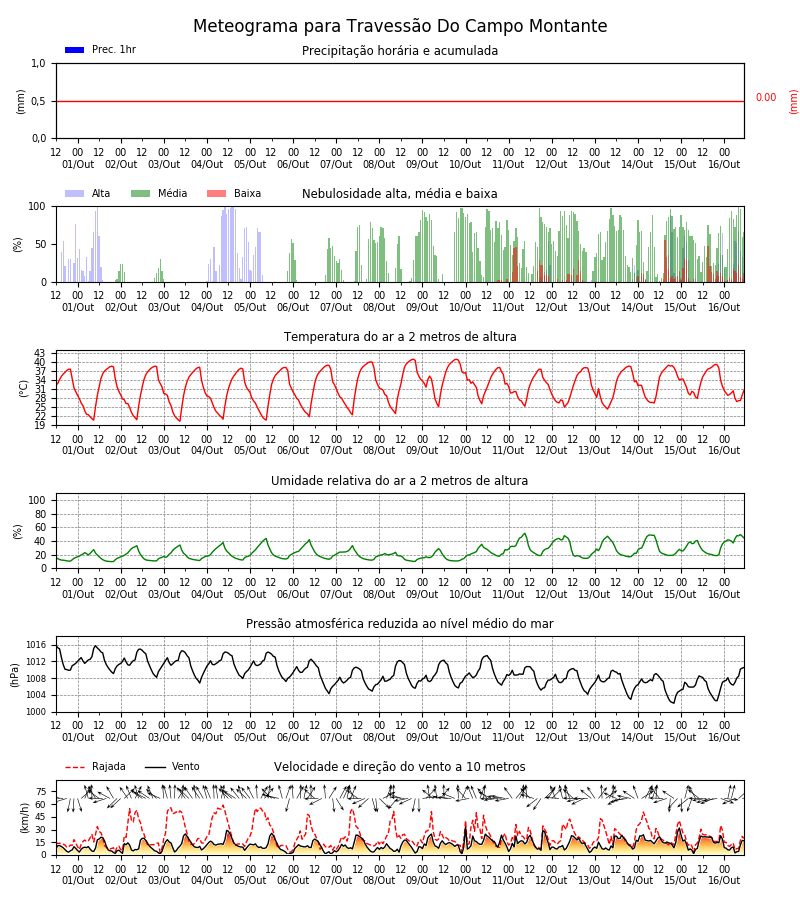Click the Temperatura do ar a 2 metros title

click(400, 337)
